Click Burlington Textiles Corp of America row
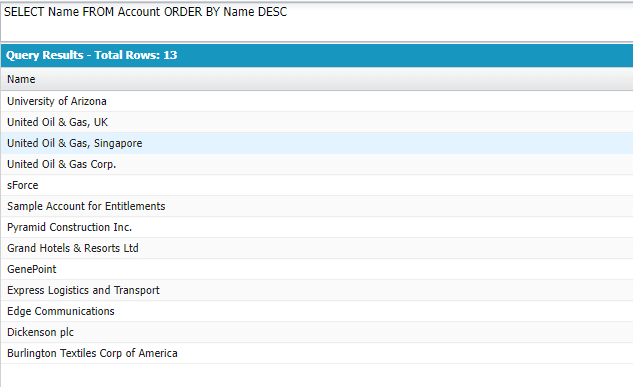The image size is (633, 387). (317, 353)
